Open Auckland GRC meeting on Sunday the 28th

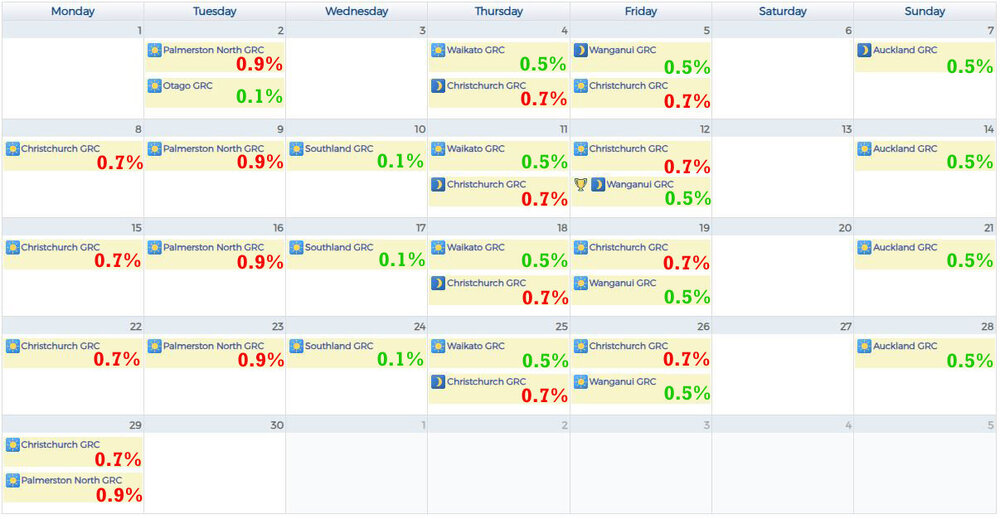click(905, 346)
